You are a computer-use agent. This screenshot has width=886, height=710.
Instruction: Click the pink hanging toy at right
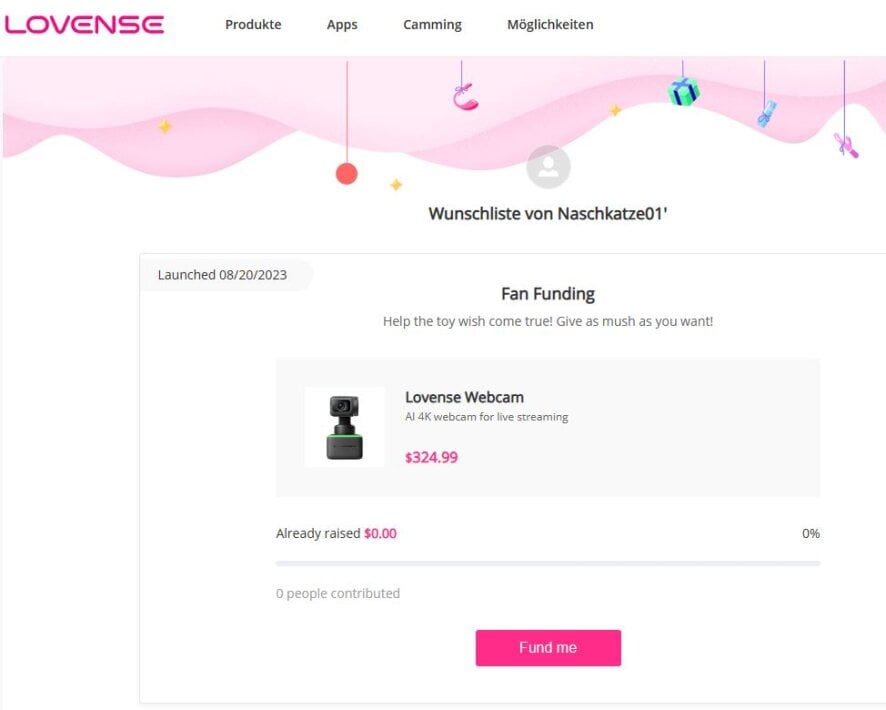[846, 146]
